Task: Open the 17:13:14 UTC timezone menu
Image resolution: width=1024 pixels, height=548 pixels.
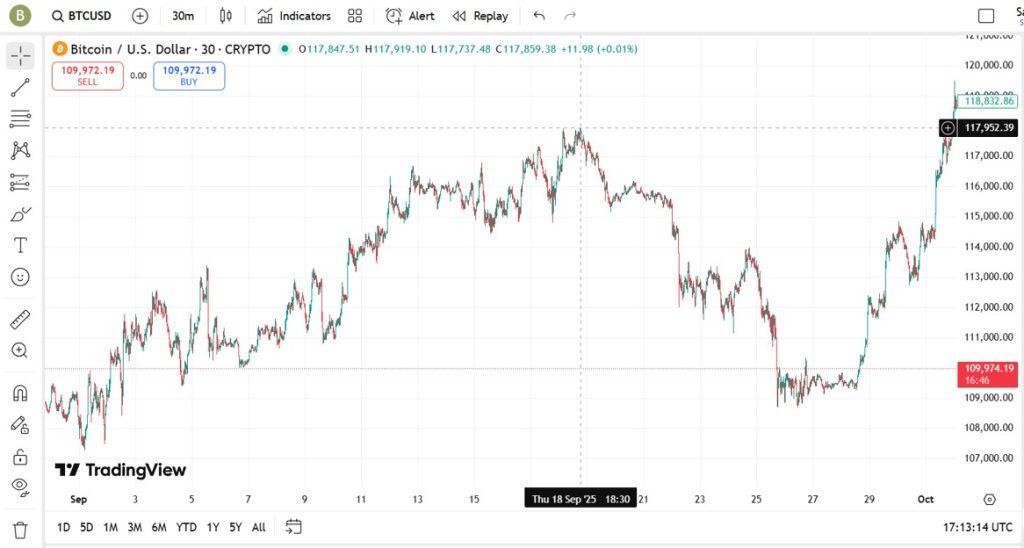Action: (977, 527)
